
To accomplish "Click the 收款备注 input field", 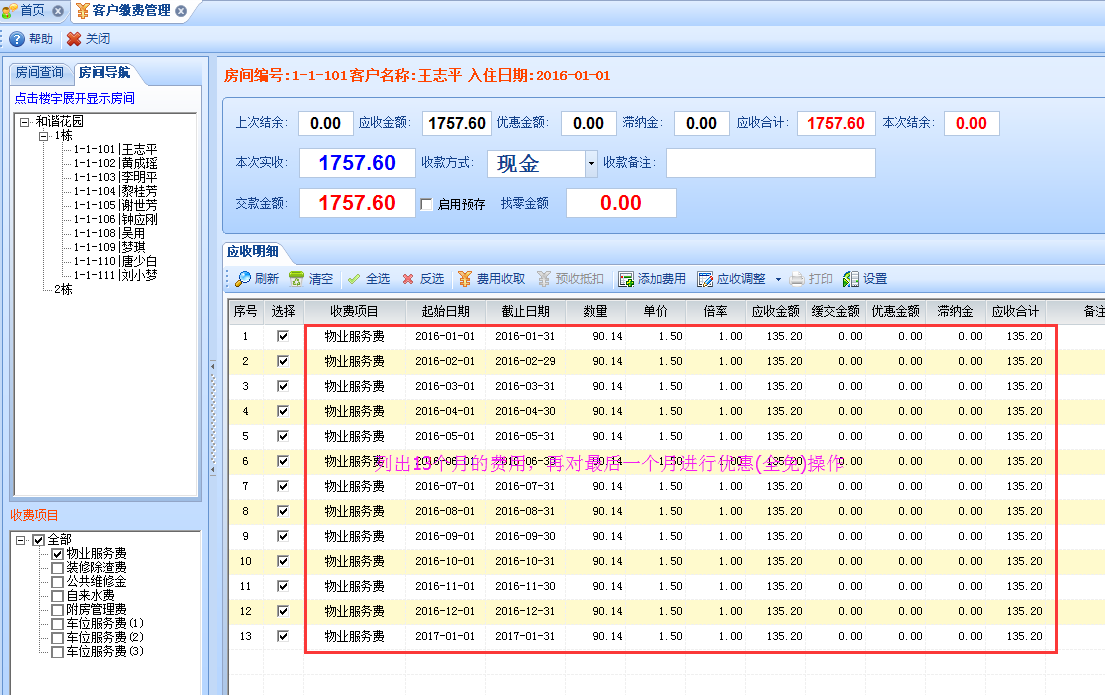I will point(771,164).
